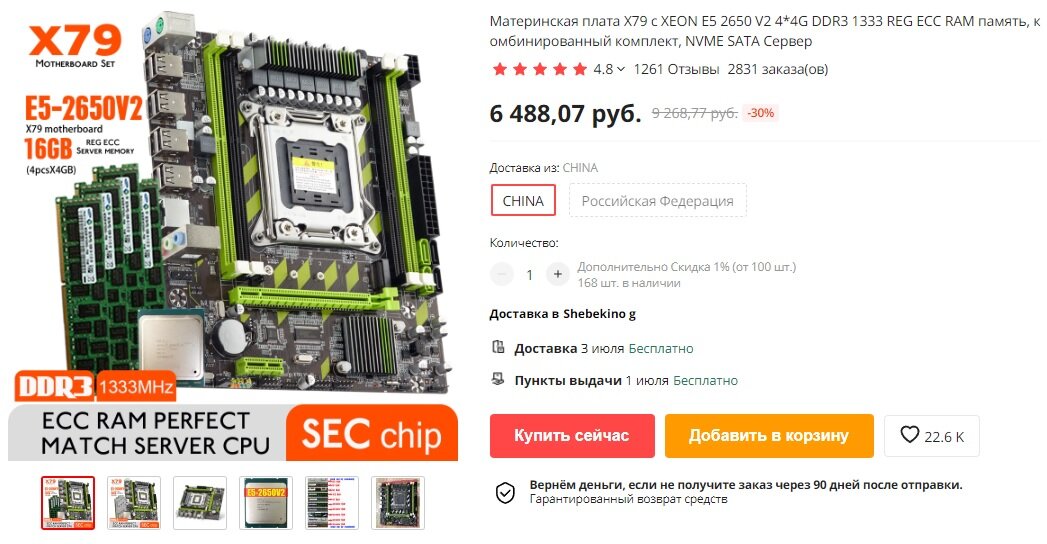Image resolution: width=1047 pixels, height=544 pixels.
Task: Open the 1261 Отзывы reviews link
Action: click(676, 69)
